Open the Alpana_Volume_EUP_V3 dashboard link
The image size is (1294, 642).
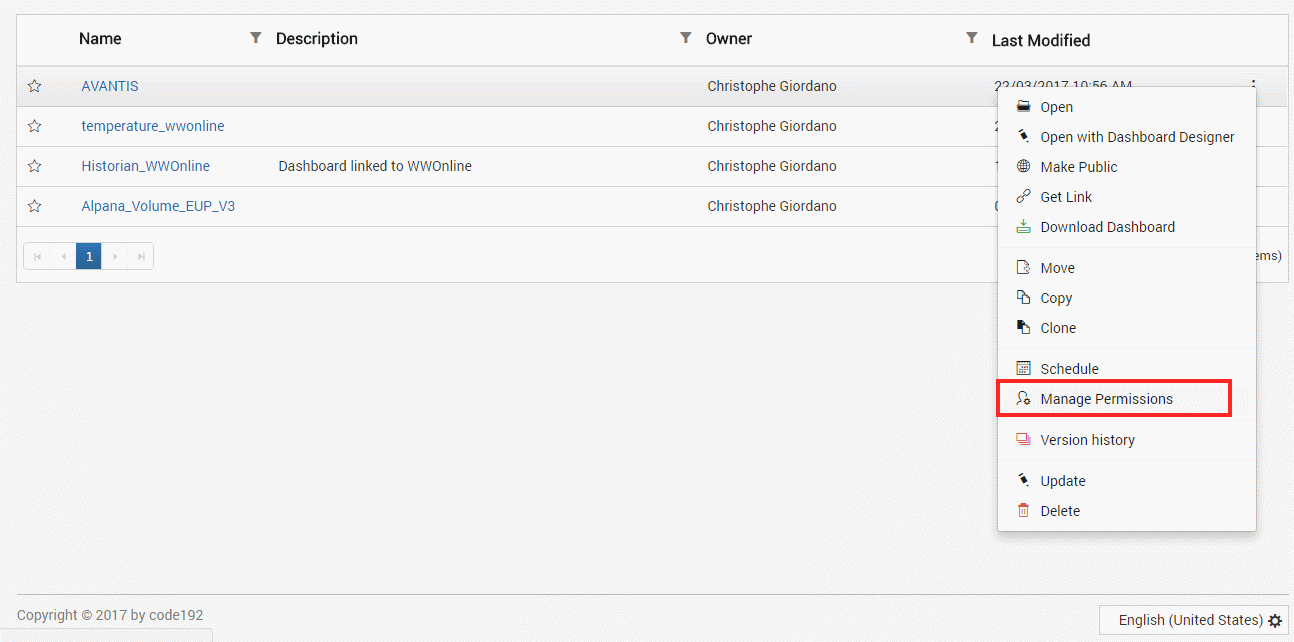(158, 206)
